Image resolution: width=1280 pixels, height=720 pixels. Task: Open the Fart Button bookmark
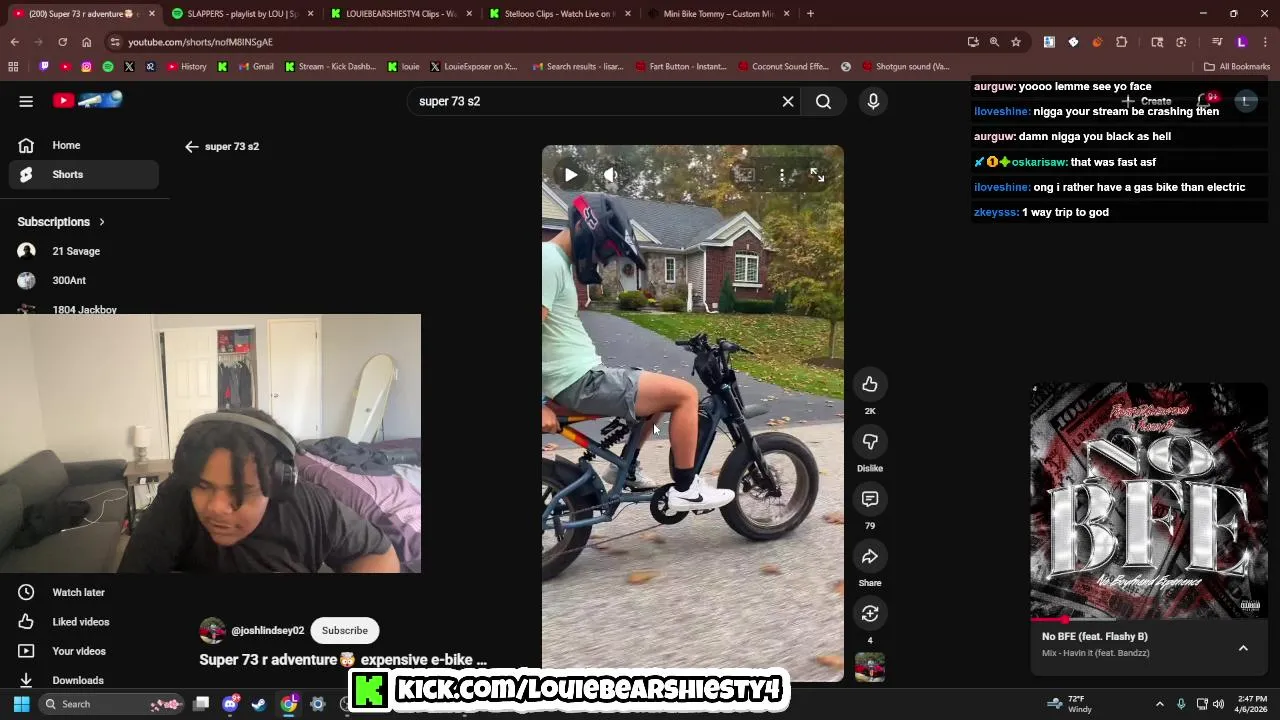tap(680, 67)
